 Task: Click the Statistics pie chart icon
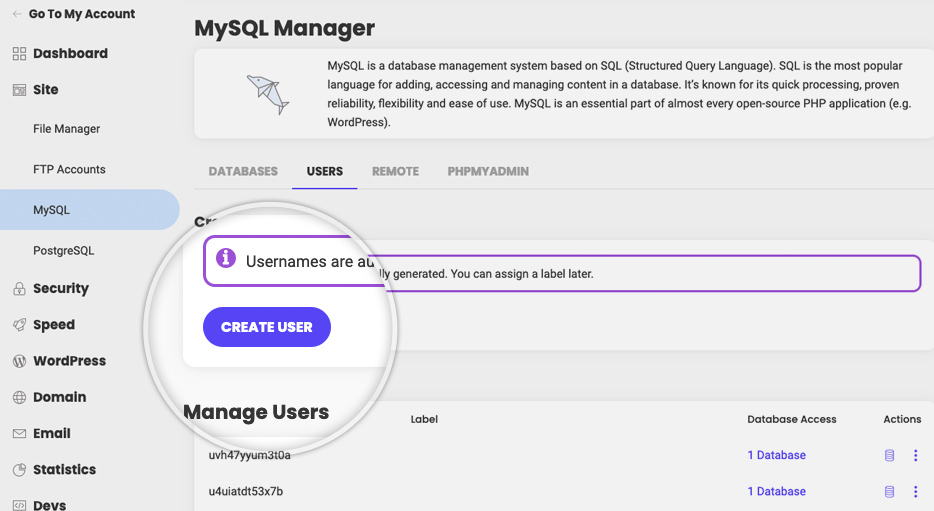tap(19, 470)
